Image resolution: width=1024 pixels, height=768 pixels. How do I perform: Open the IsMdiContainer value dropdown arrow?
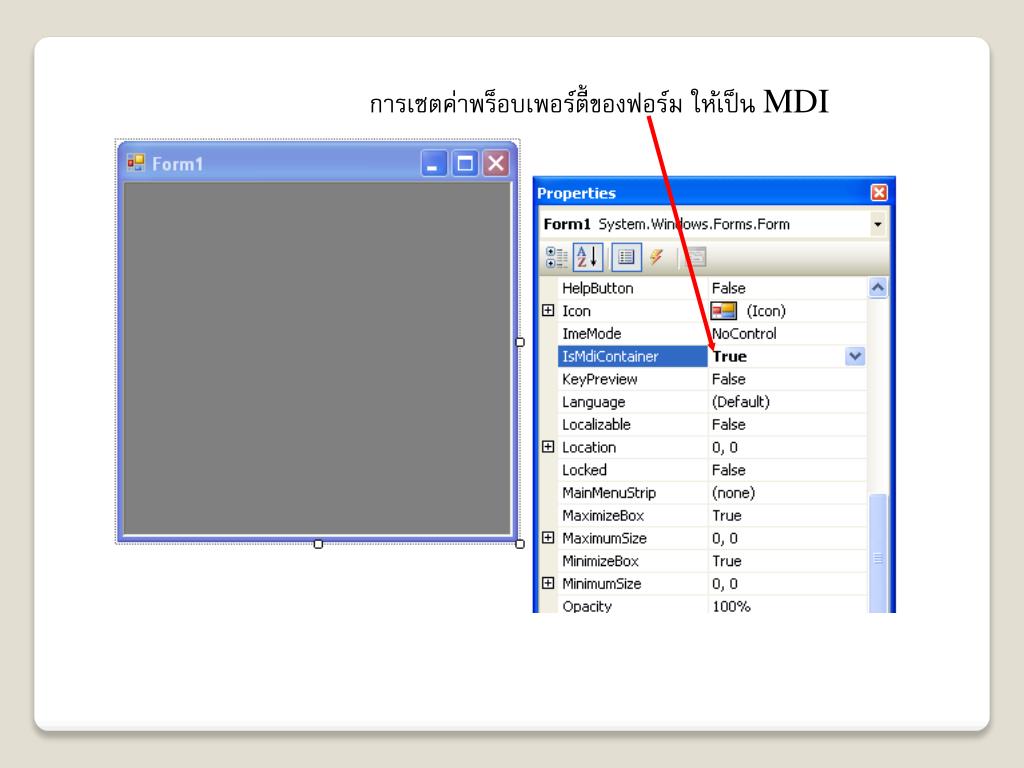[x=855, y=357]
